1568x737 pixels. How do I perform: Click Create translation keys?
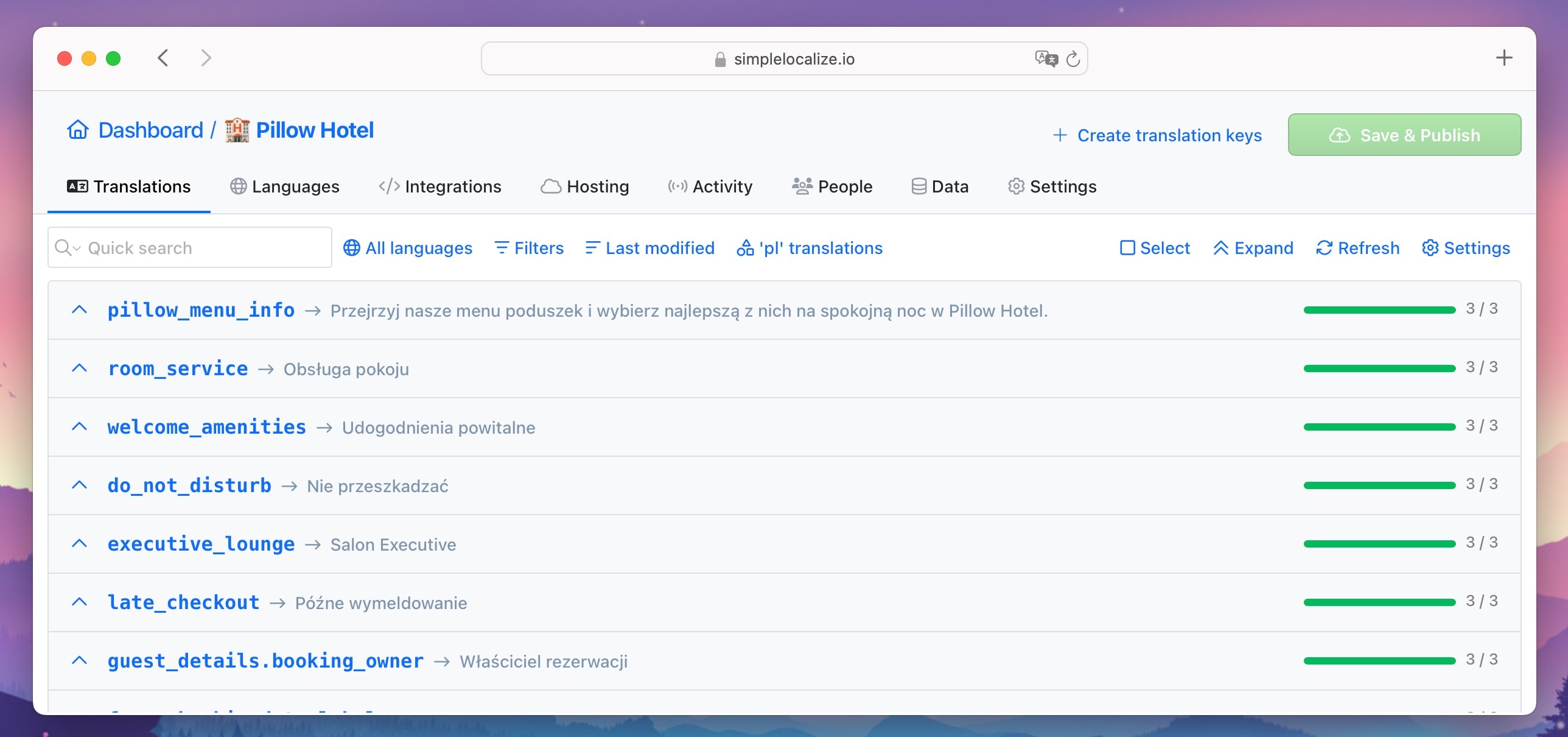coord(1157,135)
